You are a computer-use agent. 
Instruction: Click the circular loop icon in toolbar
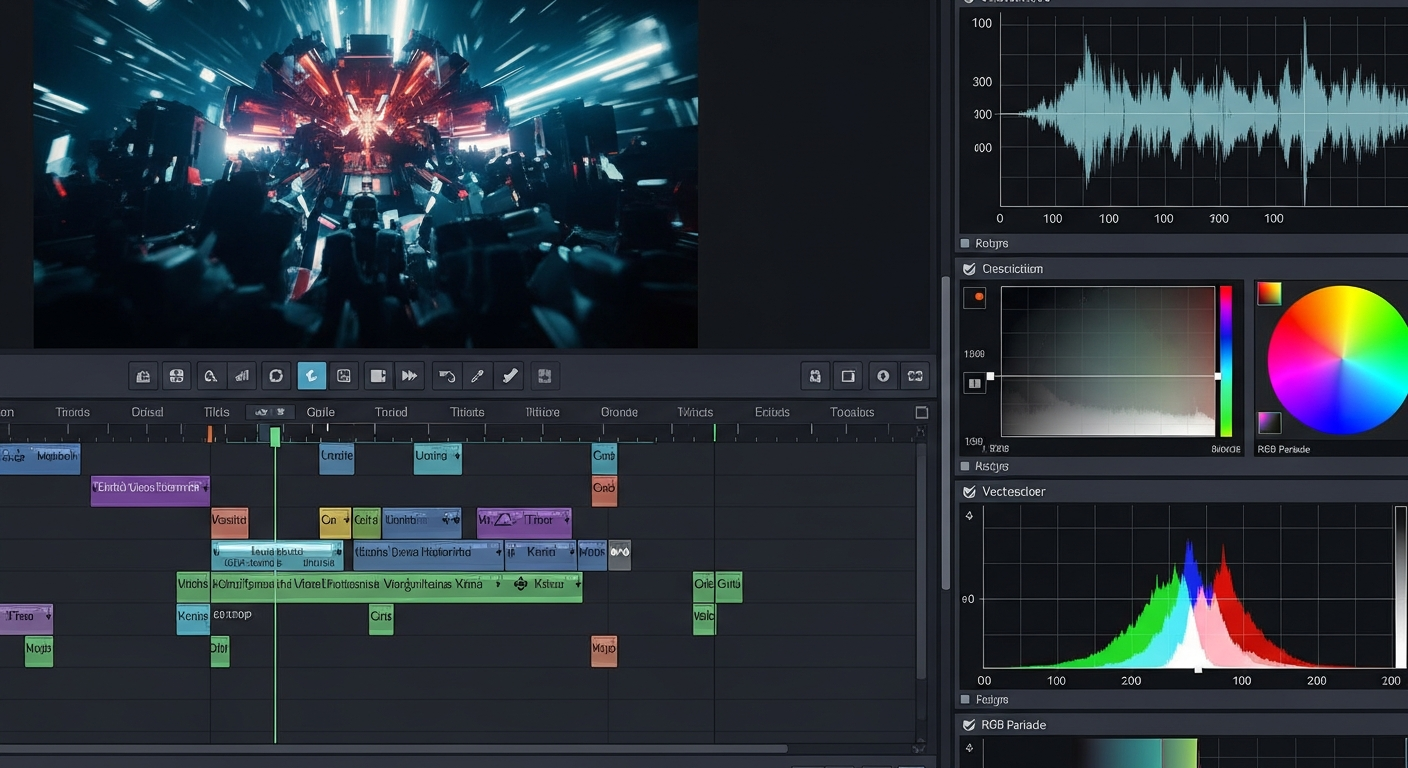click(x=276, y=376)
